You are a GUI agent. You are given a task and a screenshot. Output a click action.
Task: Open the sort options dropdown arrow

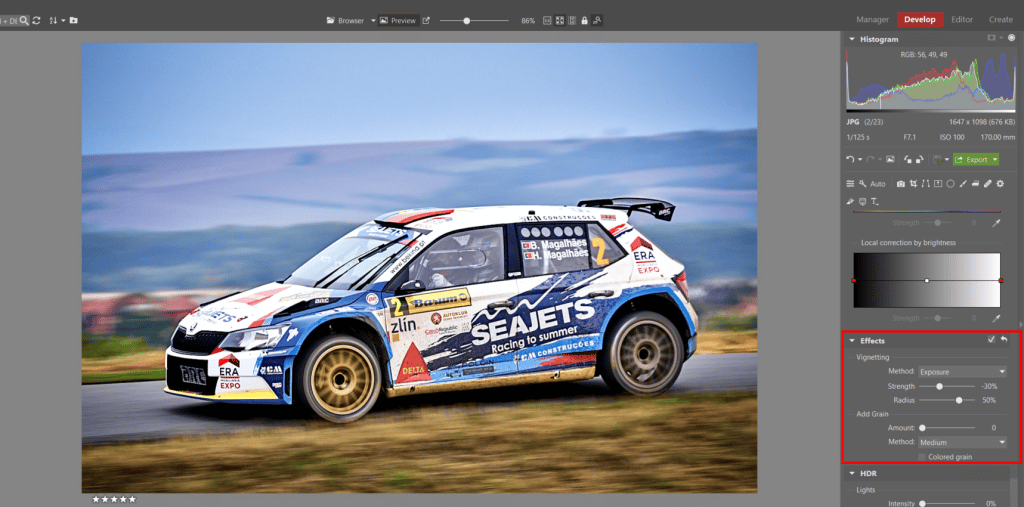tap(63, 20)
